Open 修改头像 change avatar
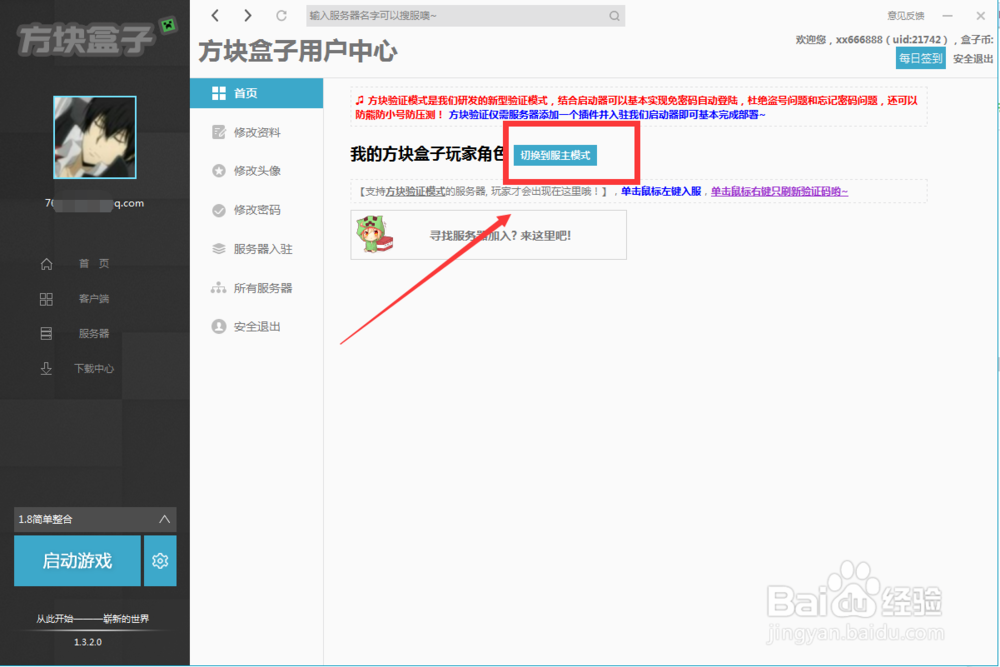 pos(256,171)
